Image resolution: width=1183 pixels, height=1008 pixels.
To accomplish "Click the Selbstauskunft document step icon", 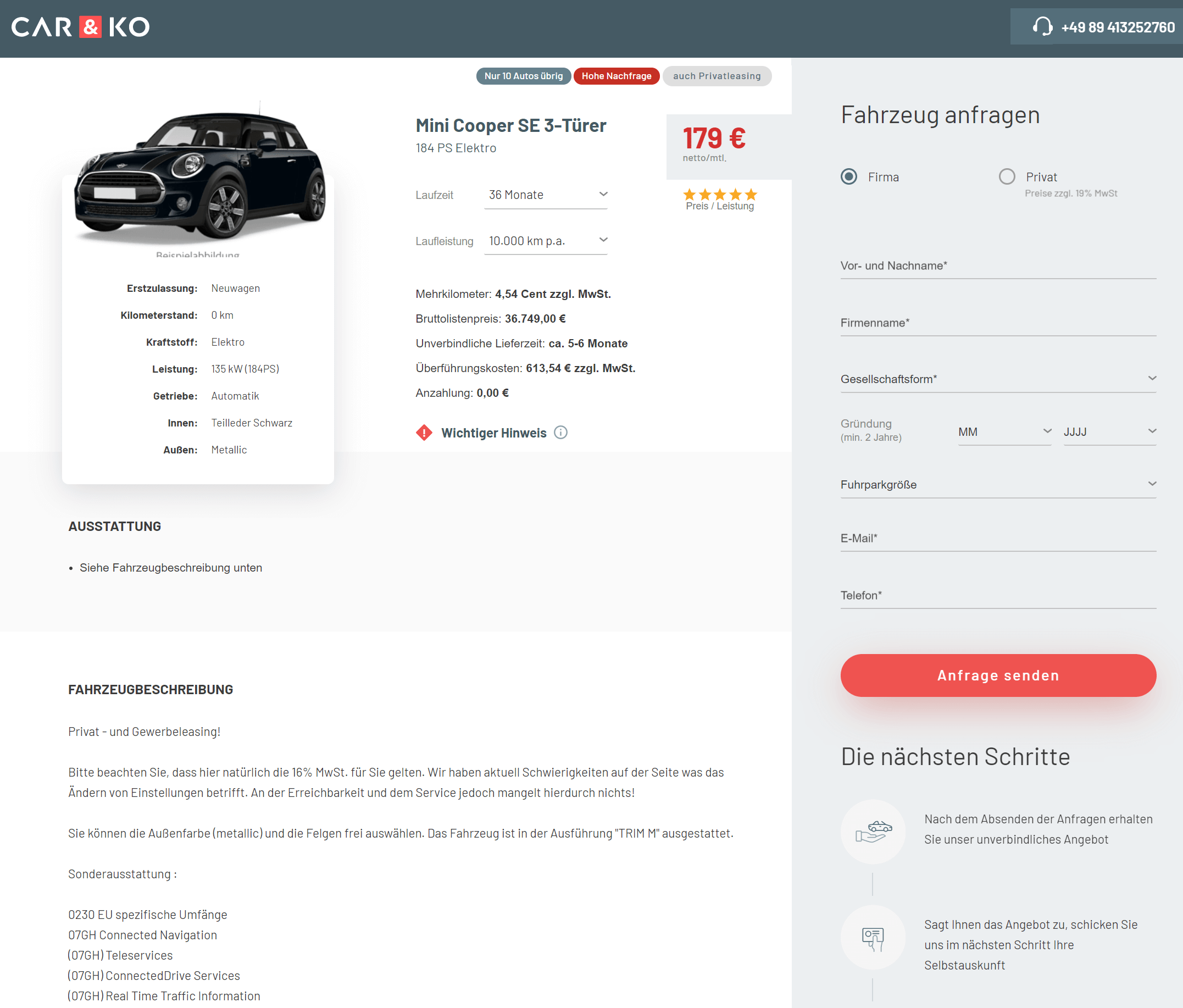I will point(873,937).
